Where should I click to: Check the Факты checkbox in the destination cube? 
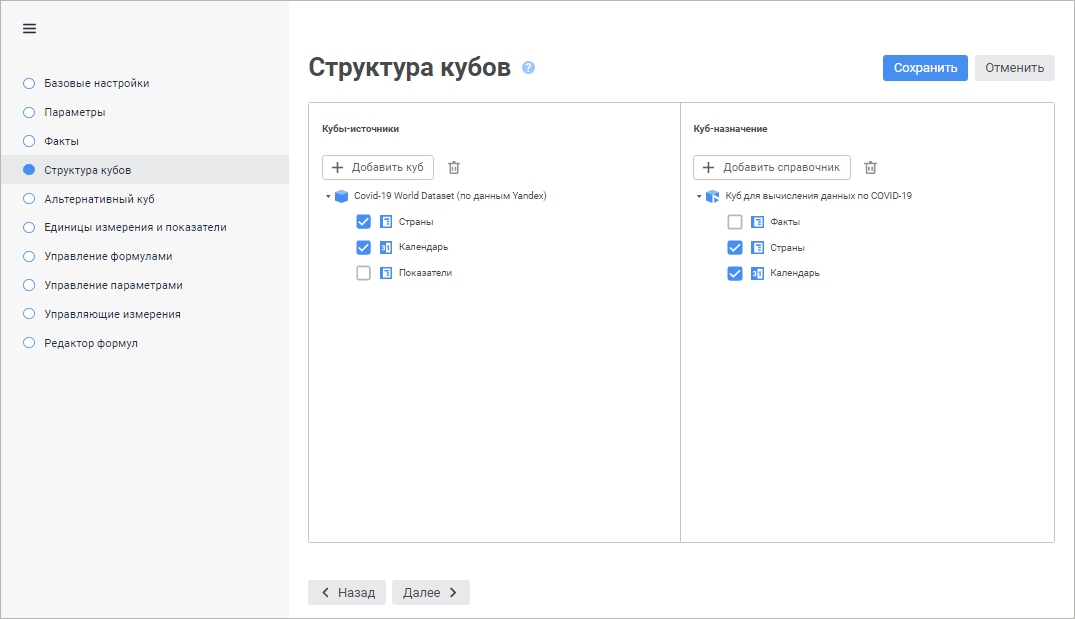point(735,222)
